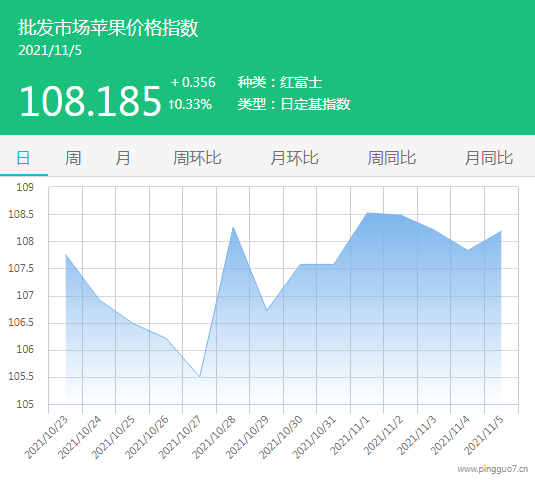Click the 108 y-axis label

[25, 242]
